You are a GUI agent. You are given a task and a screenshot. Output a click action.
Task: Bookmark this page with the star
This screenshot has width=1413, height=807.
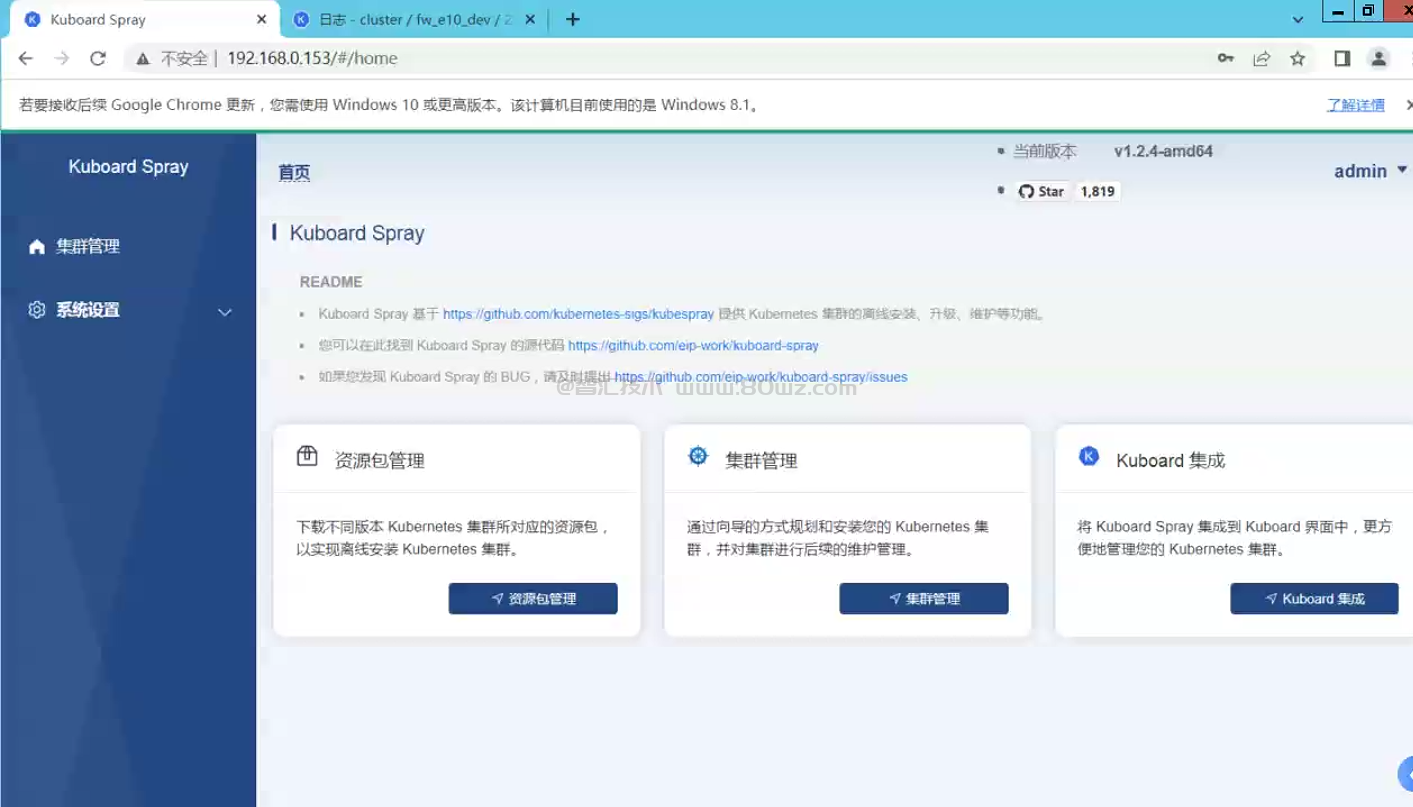pos(1298,58)
